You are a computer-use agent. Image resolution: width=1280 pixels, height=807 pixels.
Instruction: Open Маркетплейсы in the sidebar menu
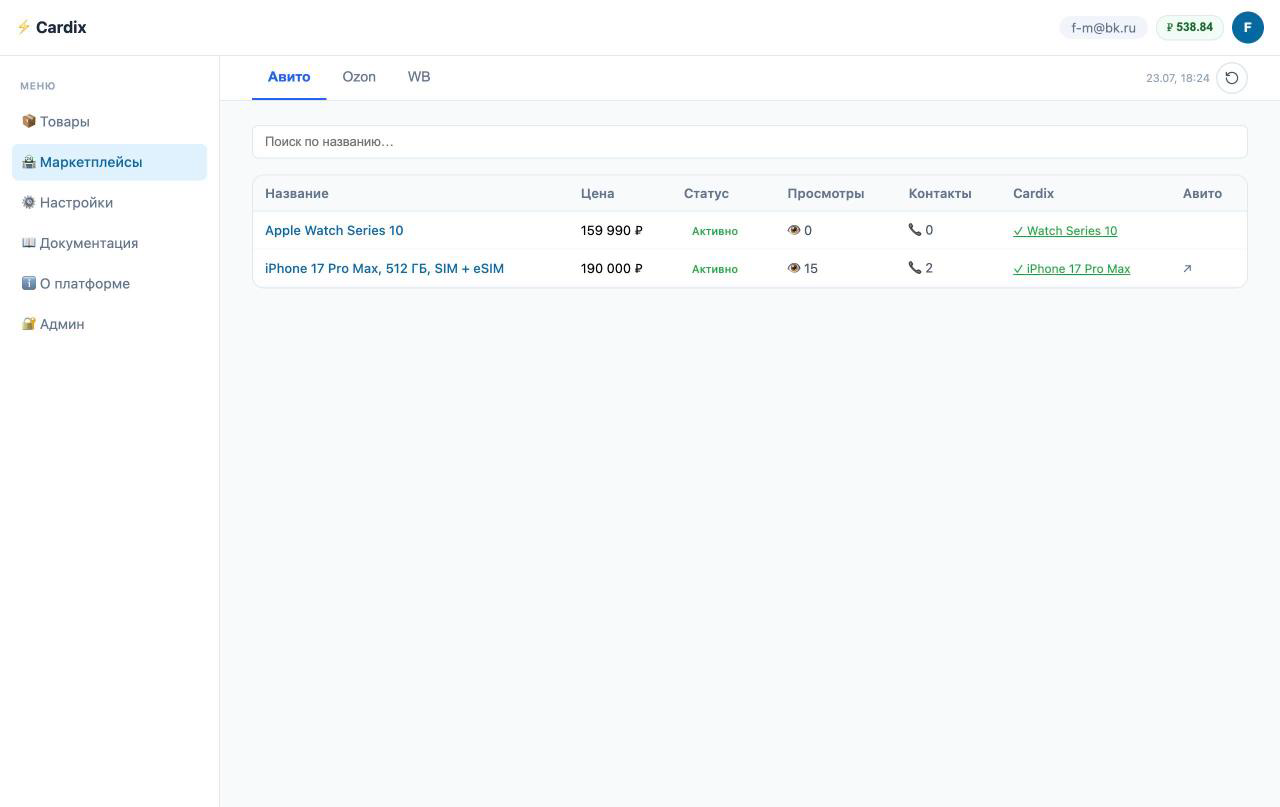tap(109, 162)
